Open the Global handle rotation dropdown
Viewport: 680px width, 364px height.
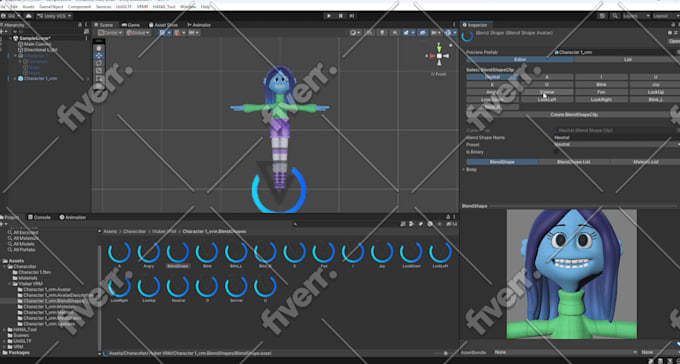click(138, 33)
